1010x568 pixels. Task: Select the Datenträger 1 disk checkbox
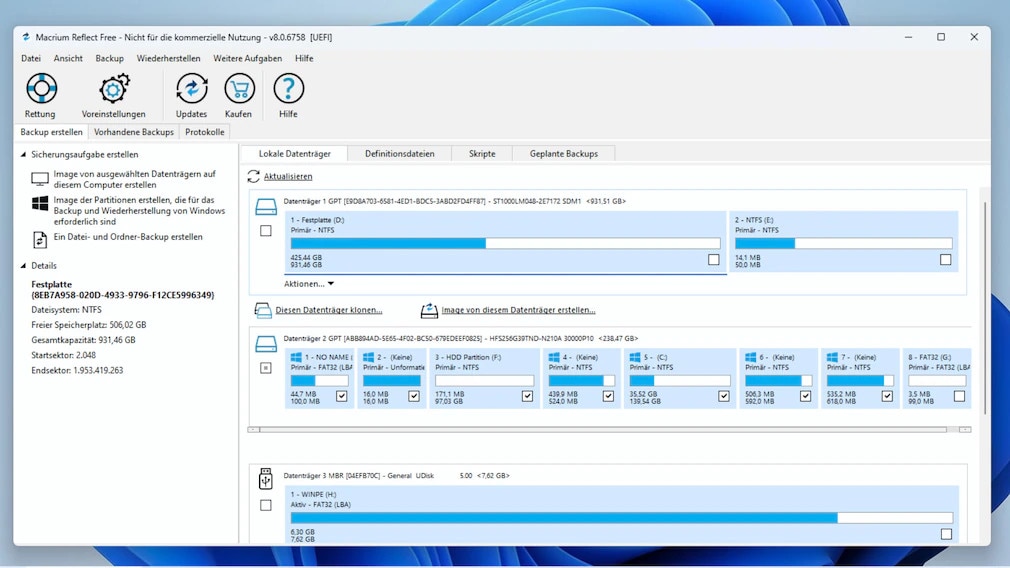[x=266, y=231]
